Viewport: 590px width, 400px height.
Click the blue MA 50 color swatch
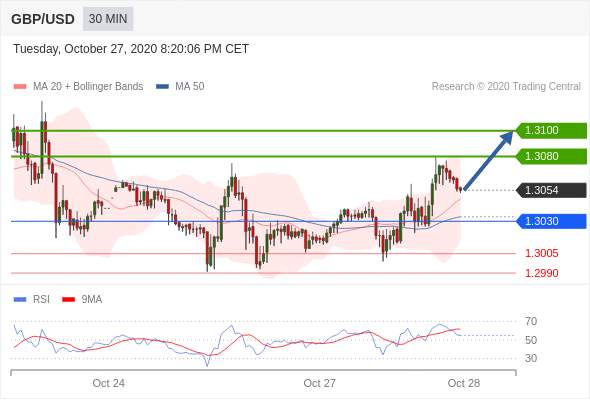tap(163, 87)
